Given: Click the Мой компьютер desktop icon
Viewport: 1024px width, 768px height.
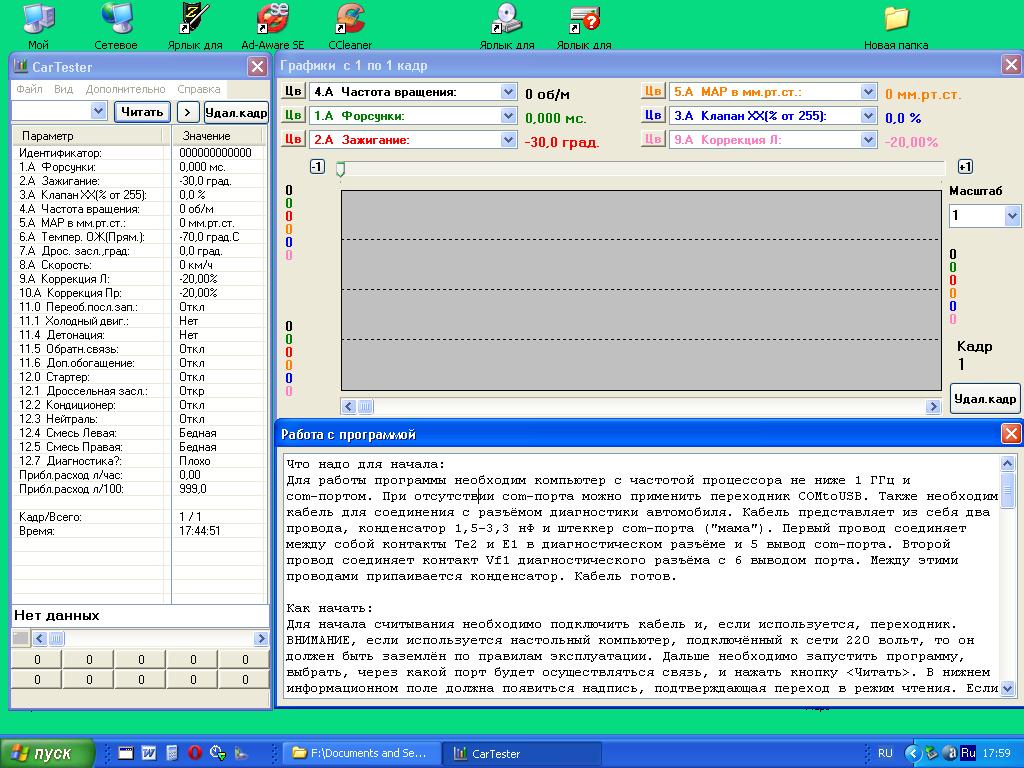Looking at the screenshot, I should pyautogui.click(x=38, y=19).
